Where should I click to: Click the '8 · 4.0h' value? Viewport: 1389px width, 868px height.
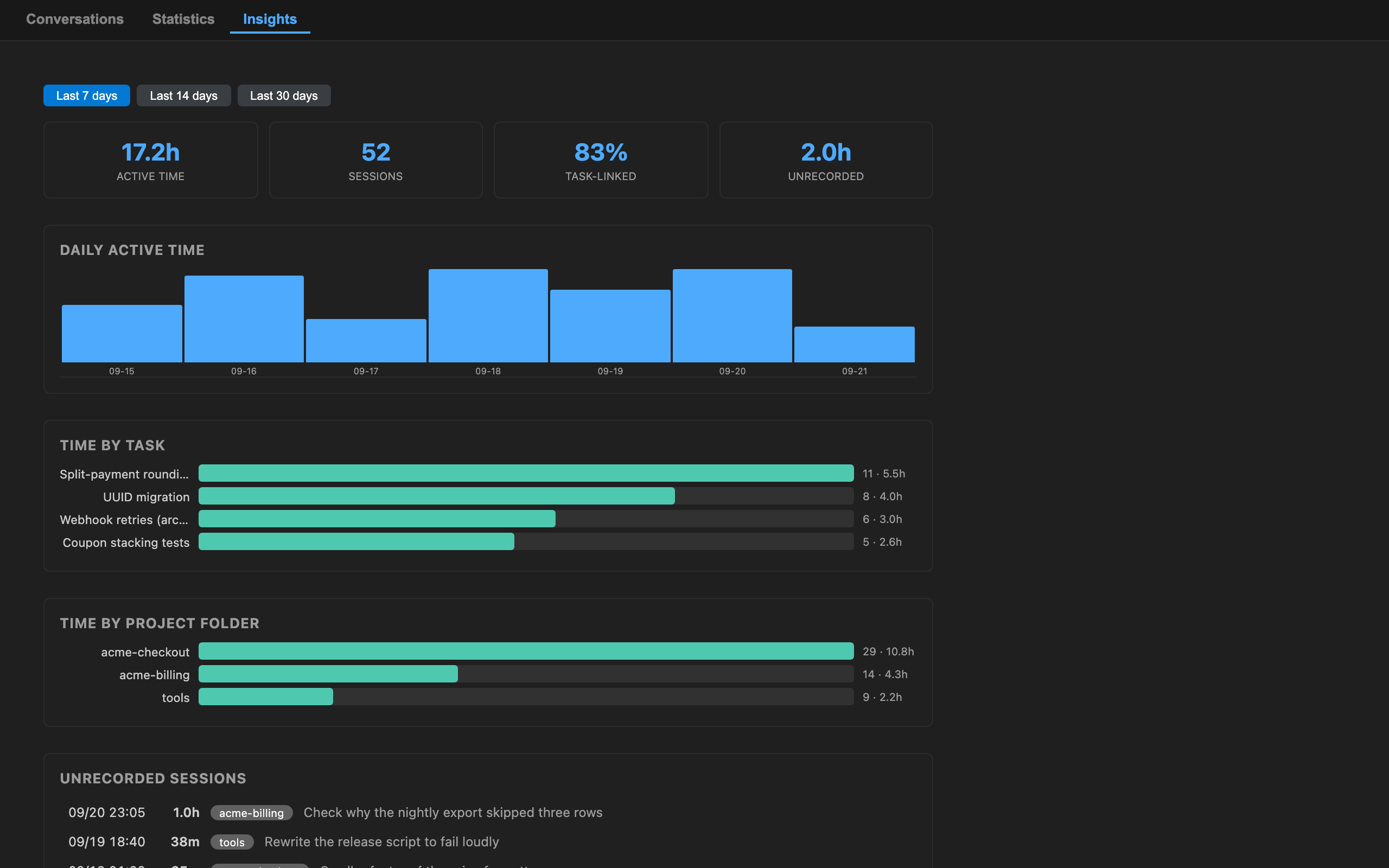[x=882, y=496]
